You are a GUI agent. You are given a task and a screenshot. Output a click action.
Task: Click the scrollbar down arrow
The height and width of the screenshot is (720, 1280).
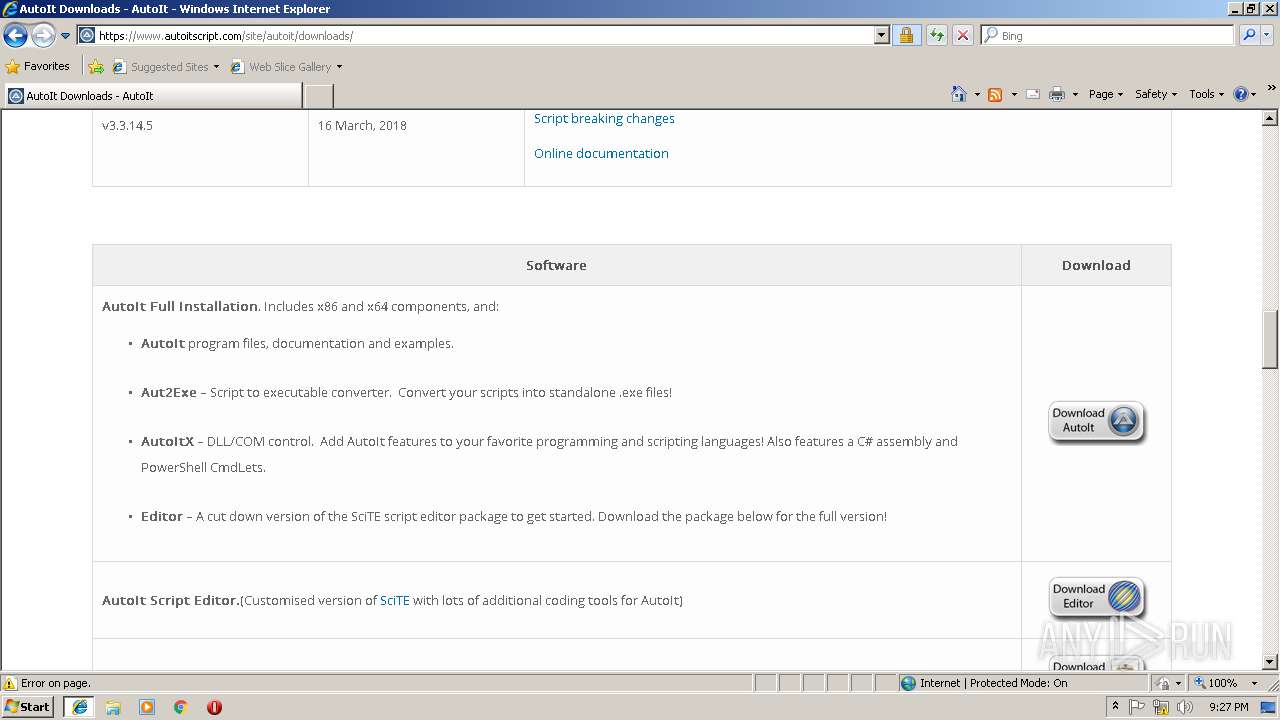tap(1270, 662)
